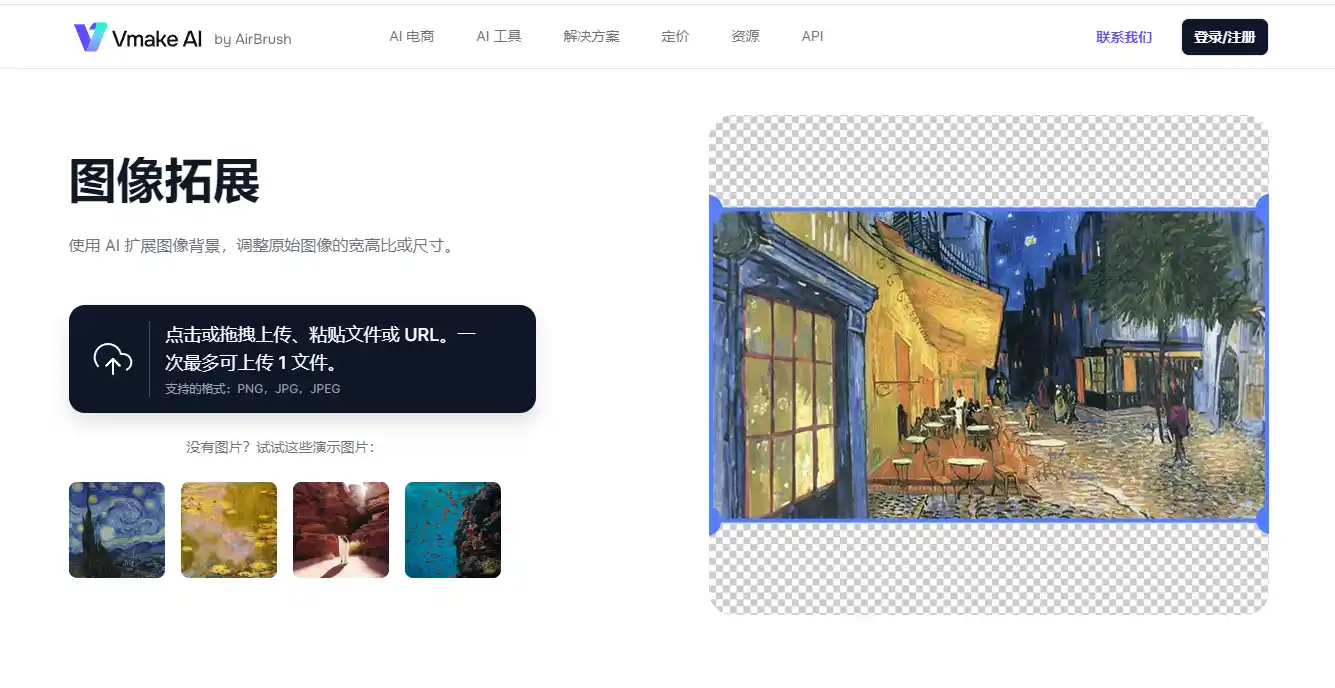This screenshot has height=688, width=1335.
Task: Open the AI 电商 menu
Action: (x=412, y=36)
